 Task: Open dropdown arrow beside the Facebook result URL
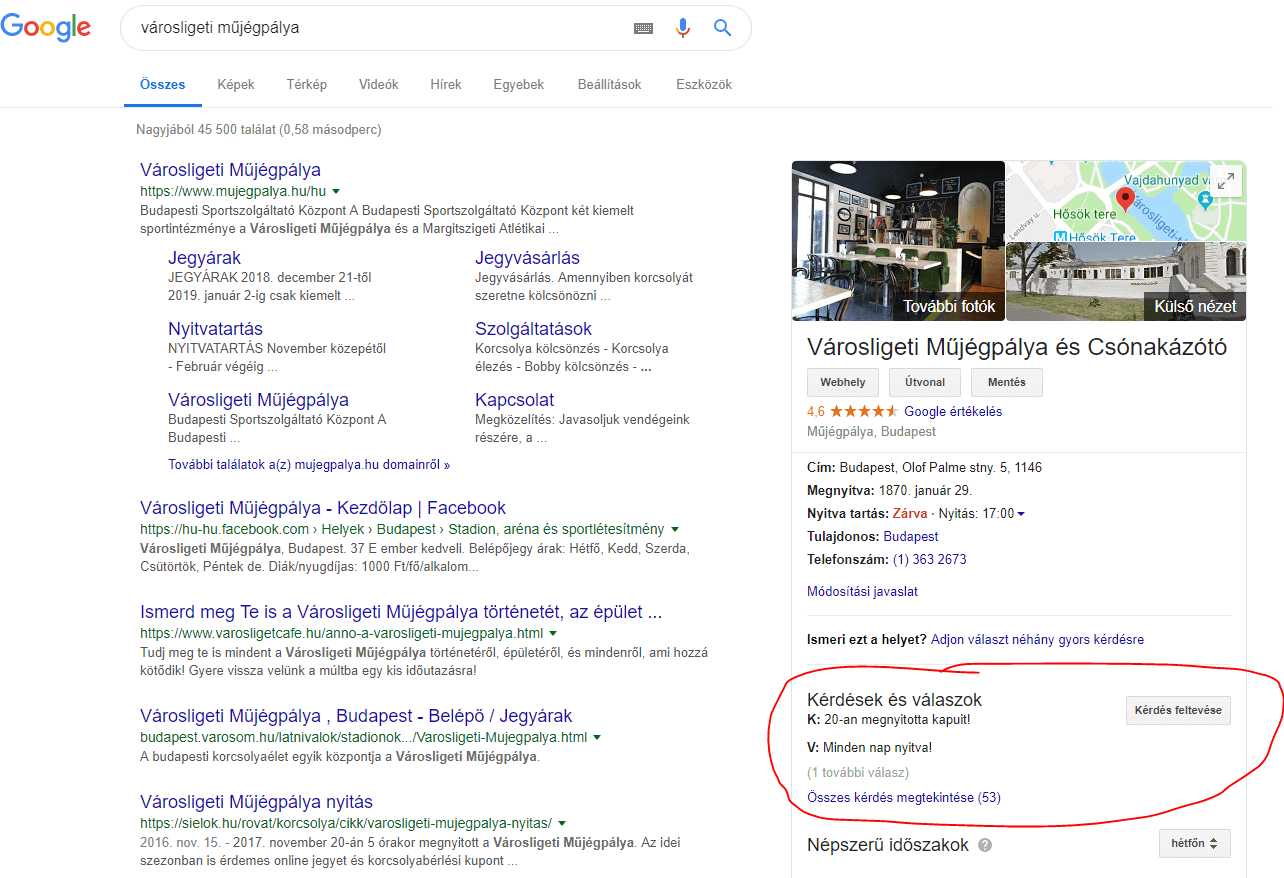pos(675,529)
